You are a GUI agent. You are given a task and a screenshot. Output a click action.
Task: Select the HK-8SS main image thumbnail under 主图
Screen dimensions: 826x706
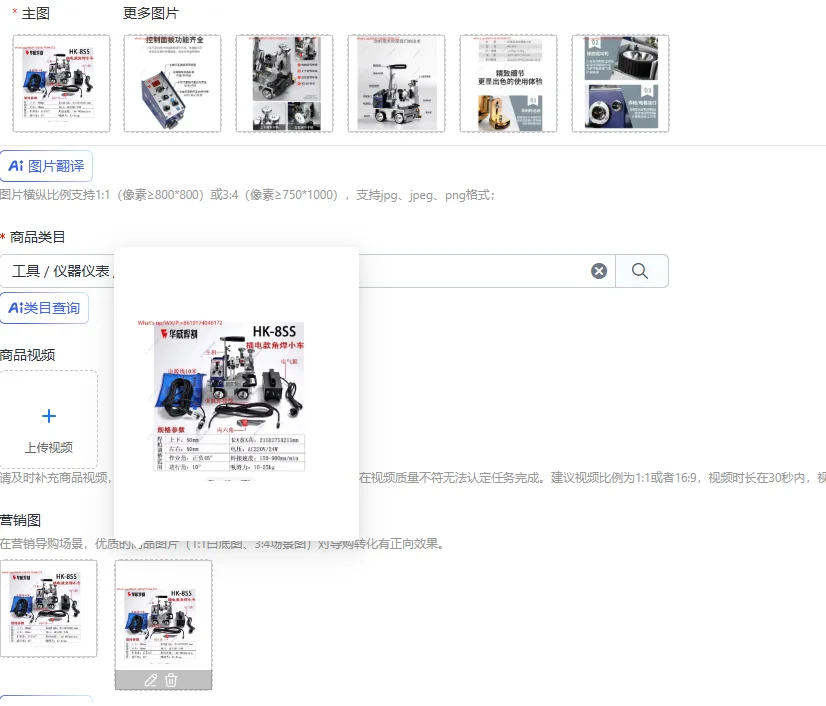point(62,83)
